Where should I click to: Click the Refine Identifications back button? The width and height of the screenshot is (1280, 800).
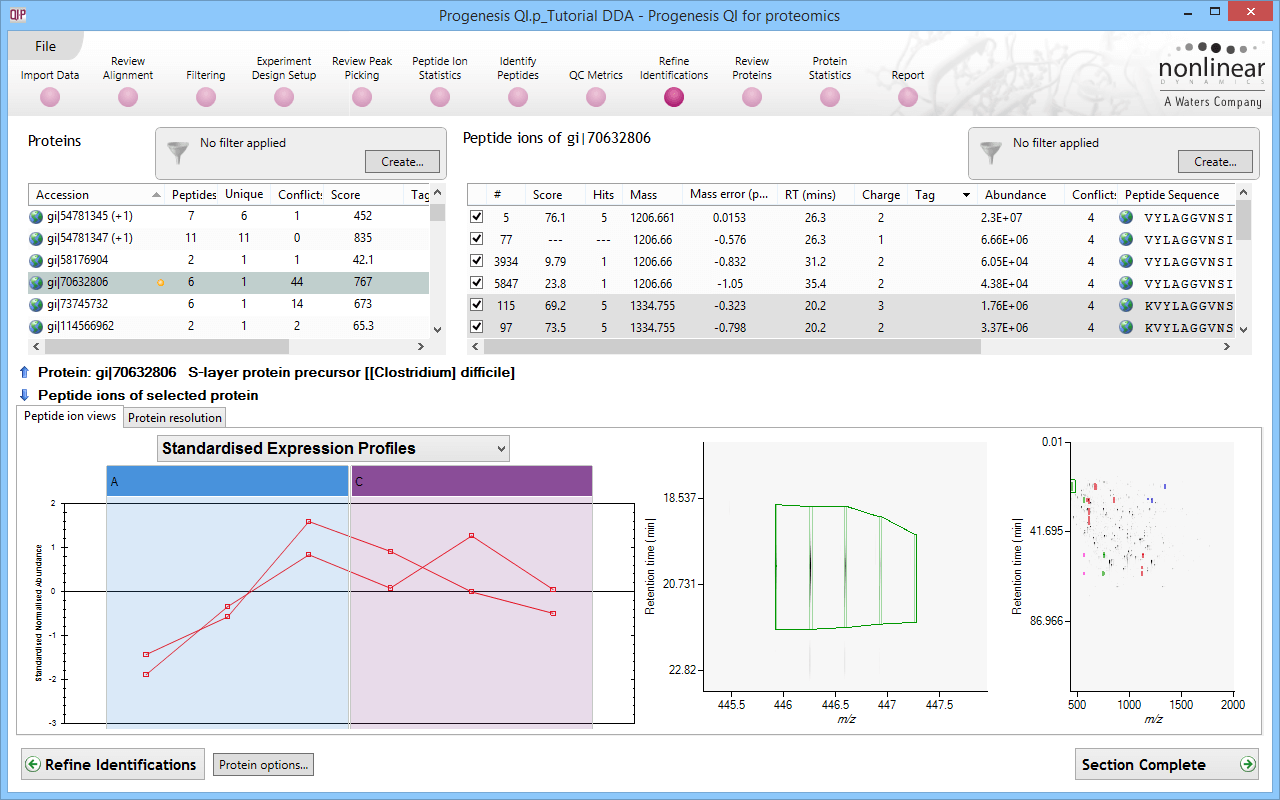pos(113,765)
